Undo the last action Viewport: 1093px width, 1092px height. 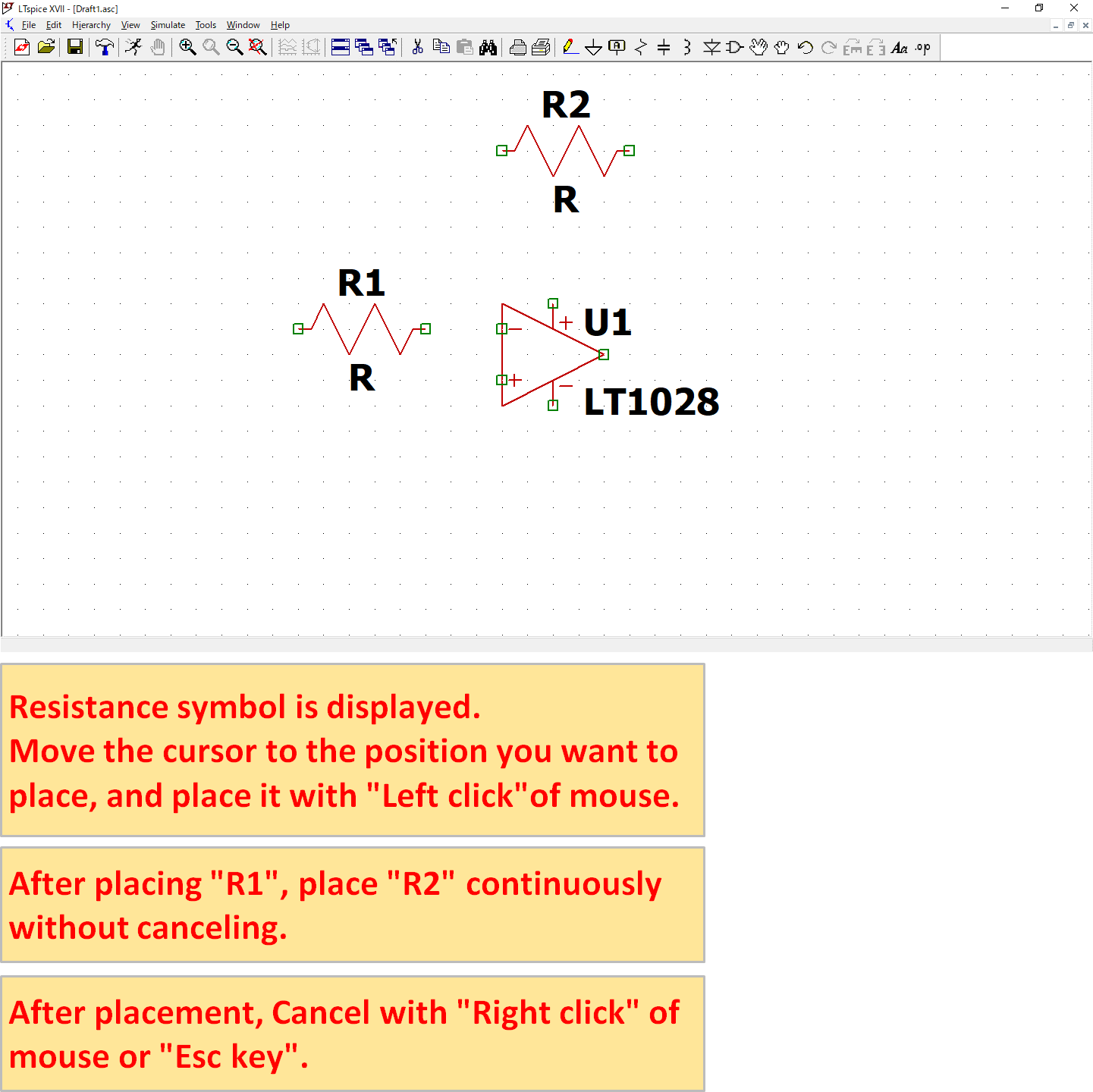(803, 47)
